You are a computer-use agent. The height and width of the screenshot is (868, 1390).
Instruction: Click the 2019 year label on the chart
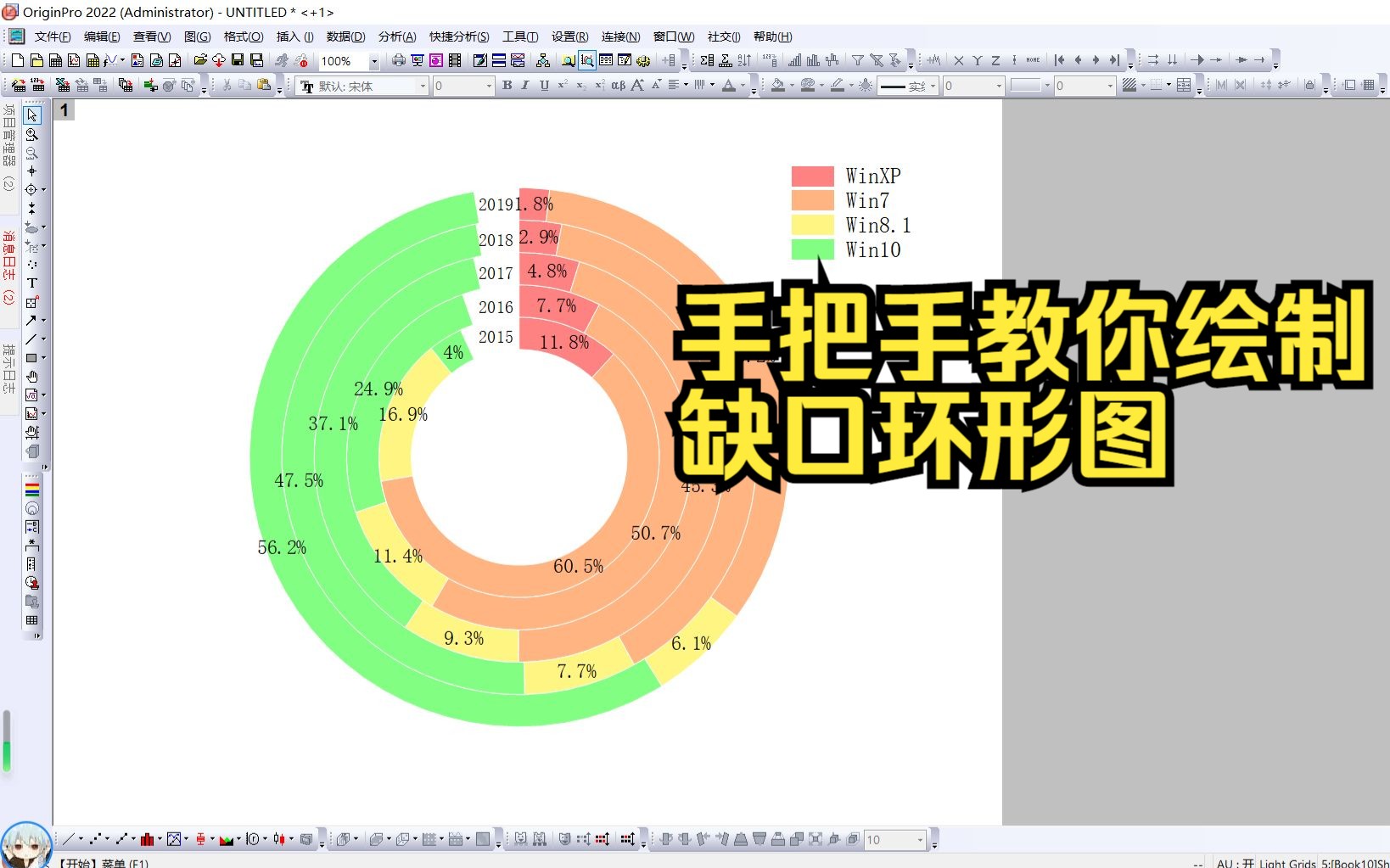click(x=496, y=204)
